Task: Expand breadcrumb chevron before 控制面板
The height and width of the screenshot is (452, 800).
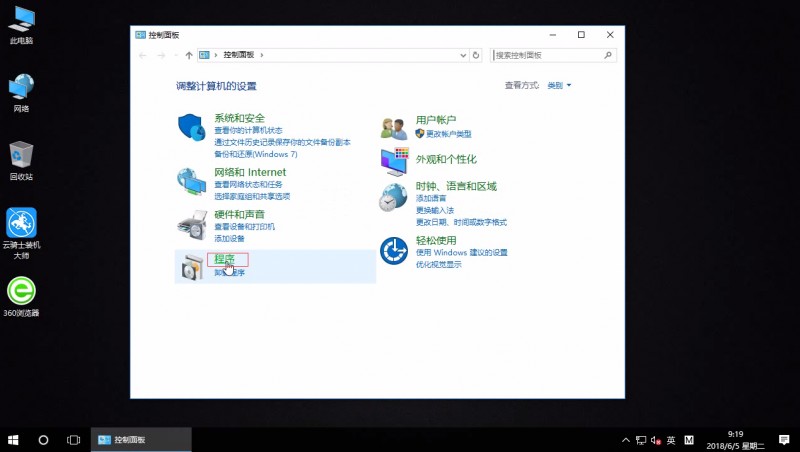Action: [x=216, y=55]
